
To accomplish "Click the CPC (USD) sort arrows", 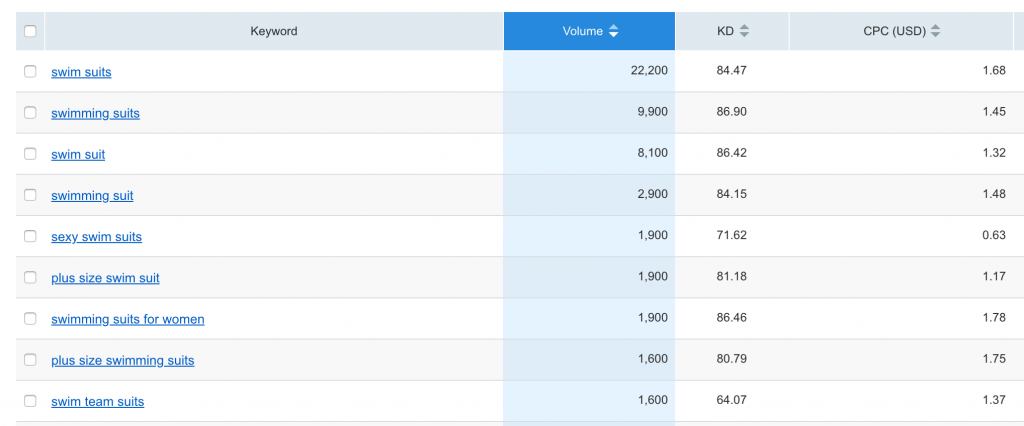I will click(x=935, y=32).
